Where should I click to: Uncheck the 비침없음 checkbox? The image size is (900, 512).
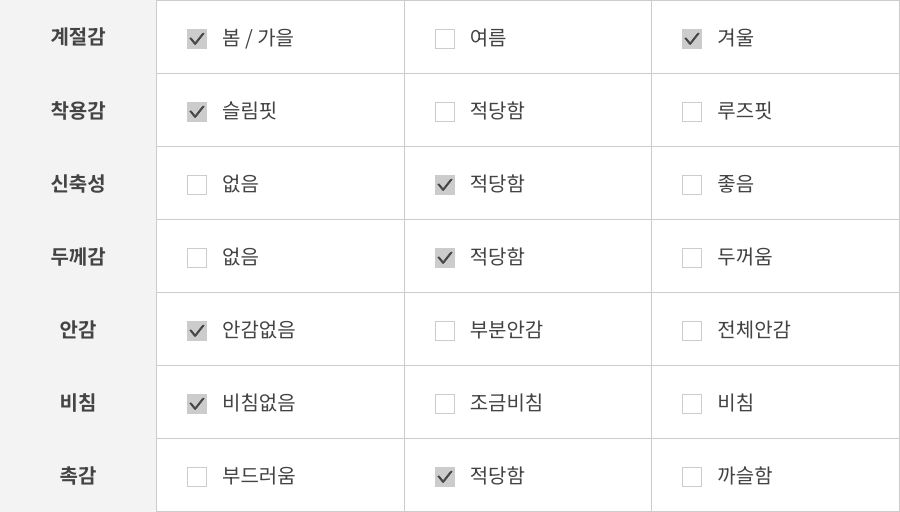(197, 404)
